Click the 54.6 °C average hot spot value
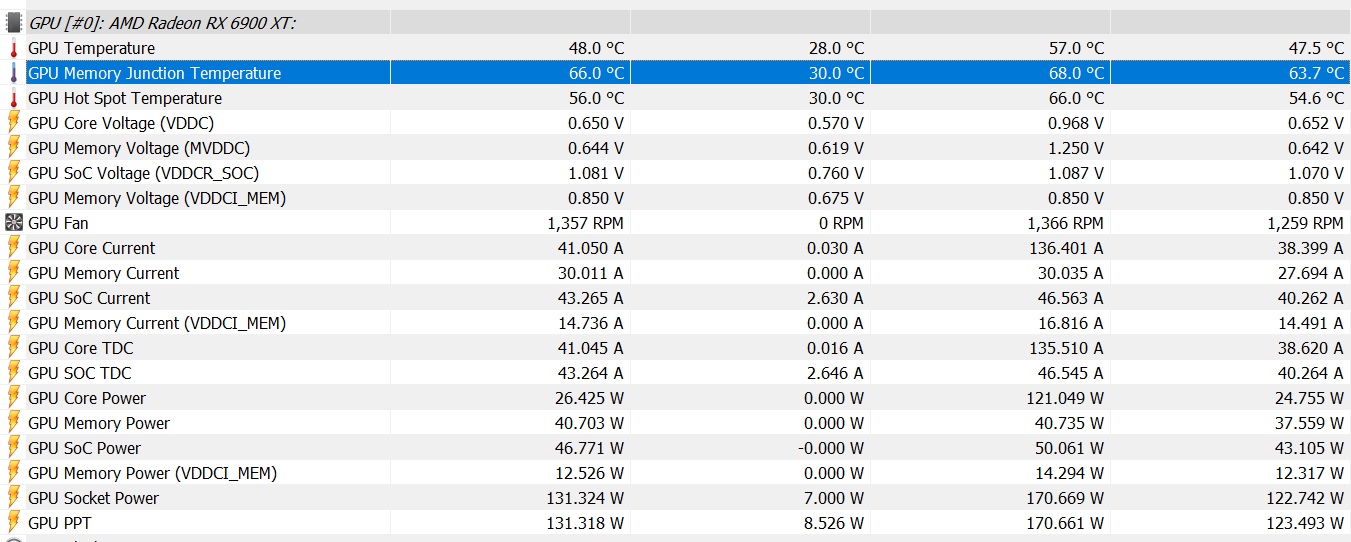The width and height of the screenshot is (1351, 542). click(1316, 98)
